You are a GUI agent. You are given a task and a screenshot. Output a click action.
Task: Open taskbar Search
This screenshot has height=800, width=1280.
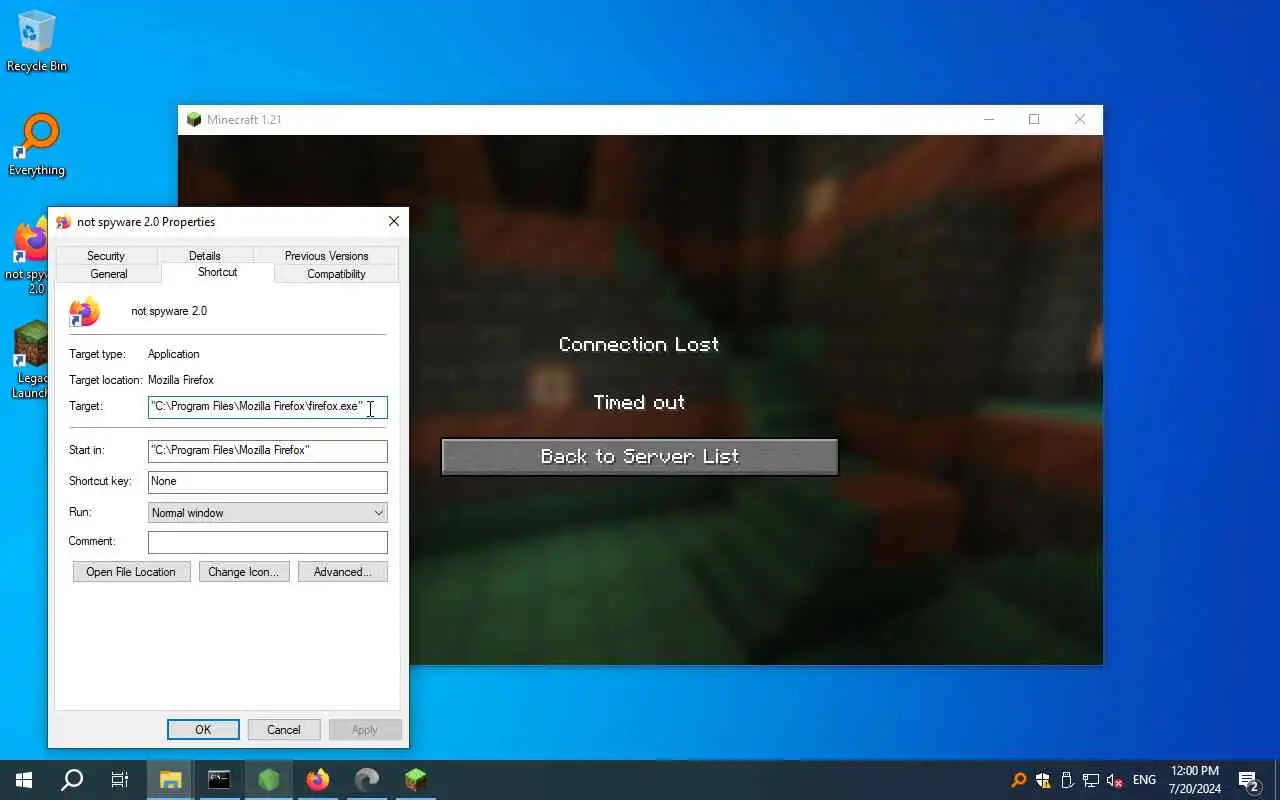pos(72,780)
